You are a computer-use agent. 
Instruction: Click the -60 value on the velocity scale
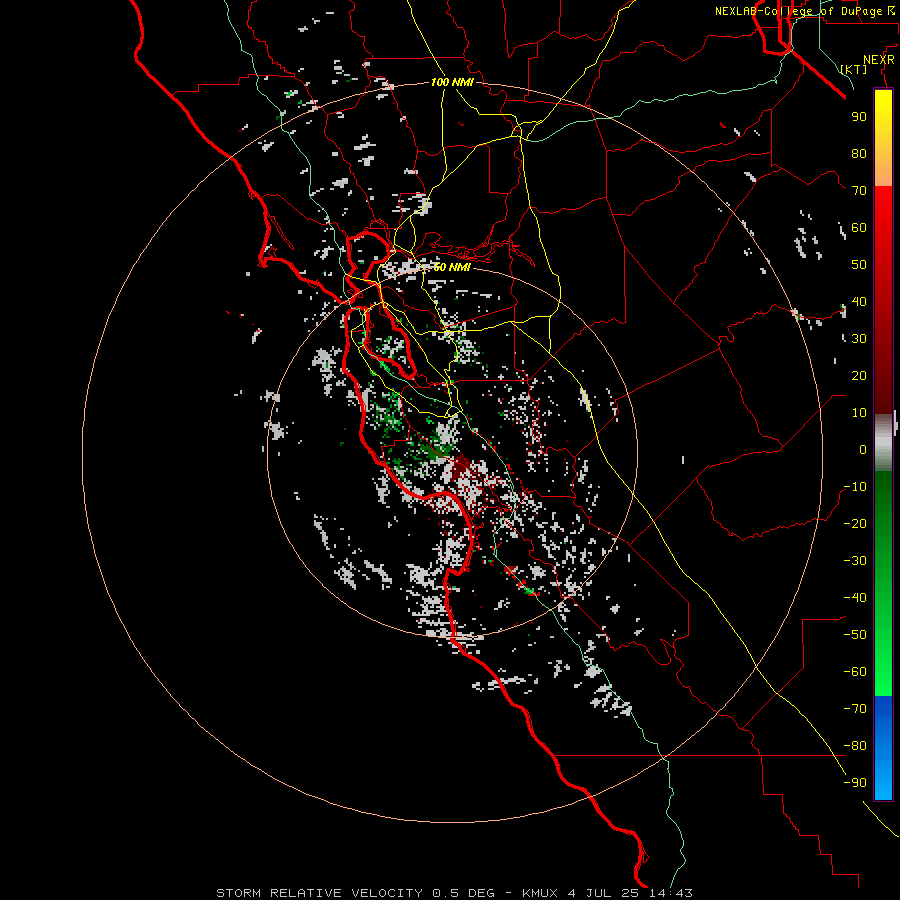[855, 672]
